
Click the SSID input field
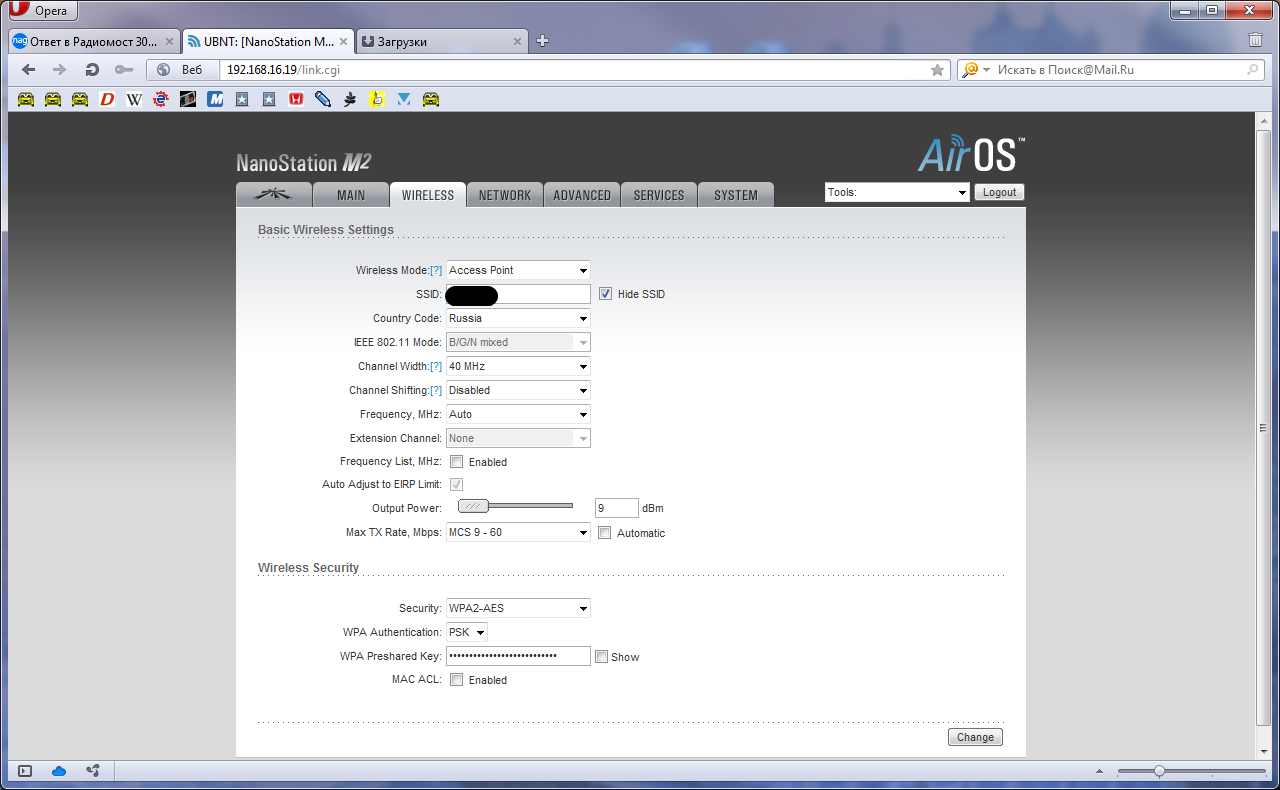click(518, 294)
